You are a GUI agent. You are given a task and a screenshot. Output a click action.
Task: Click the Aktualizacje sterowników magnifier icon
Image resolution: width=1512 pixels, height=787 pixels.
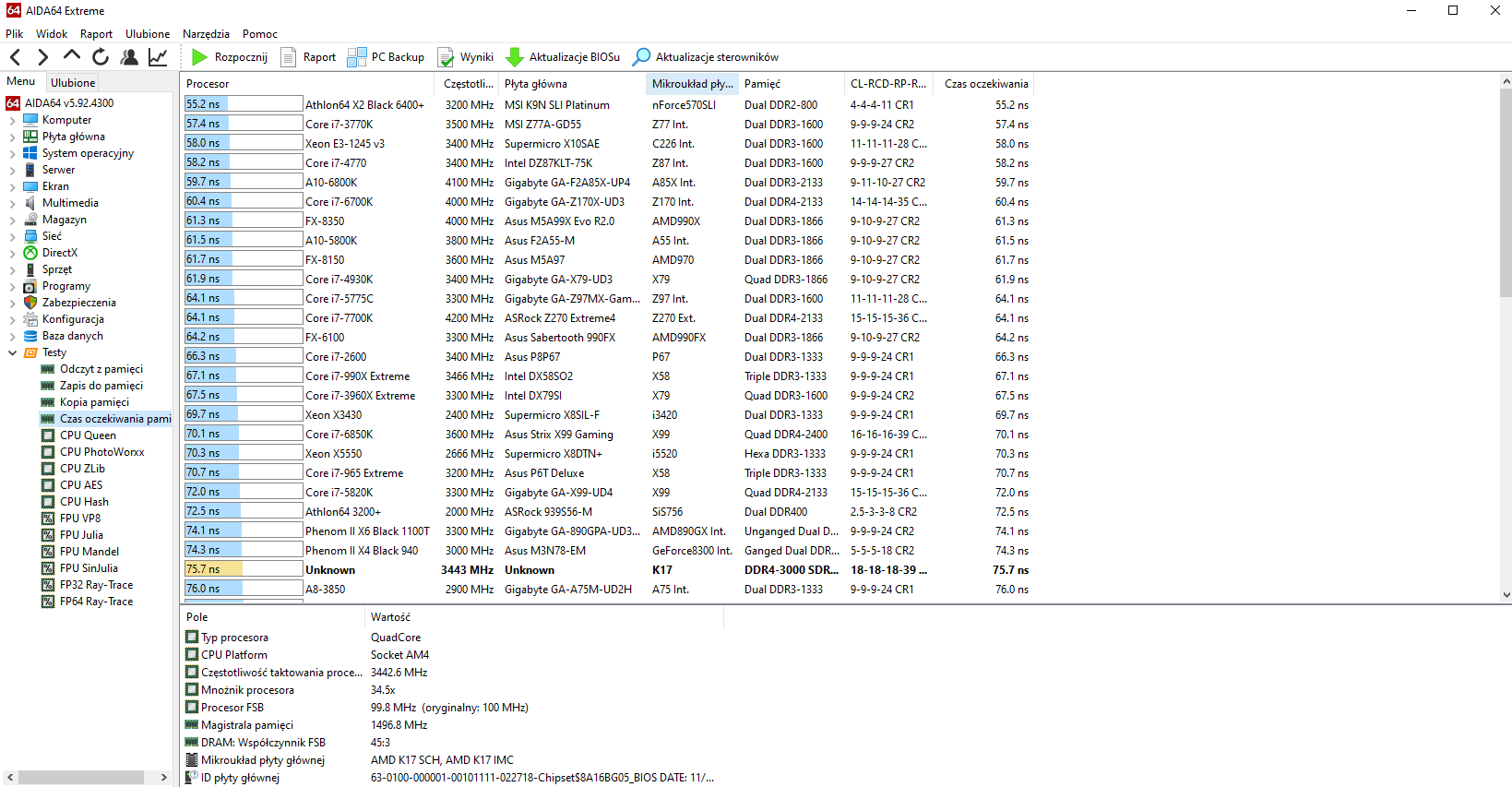(641, 57)
